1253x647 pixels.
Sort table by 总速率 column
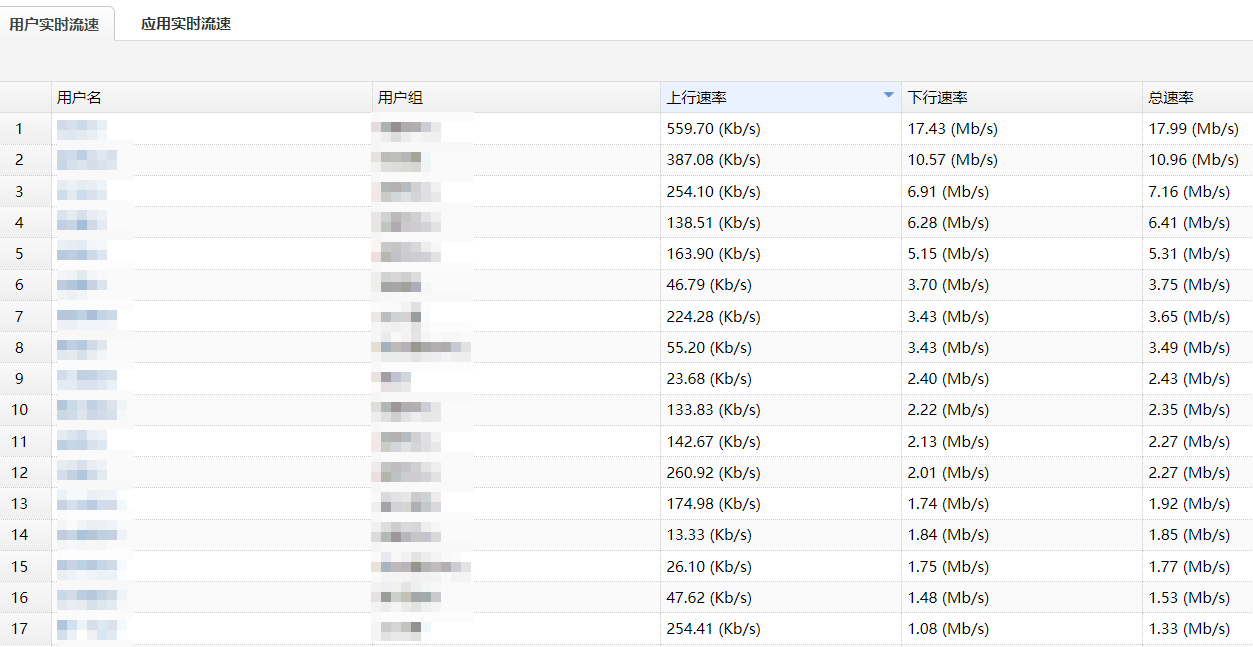(1170, 98)
